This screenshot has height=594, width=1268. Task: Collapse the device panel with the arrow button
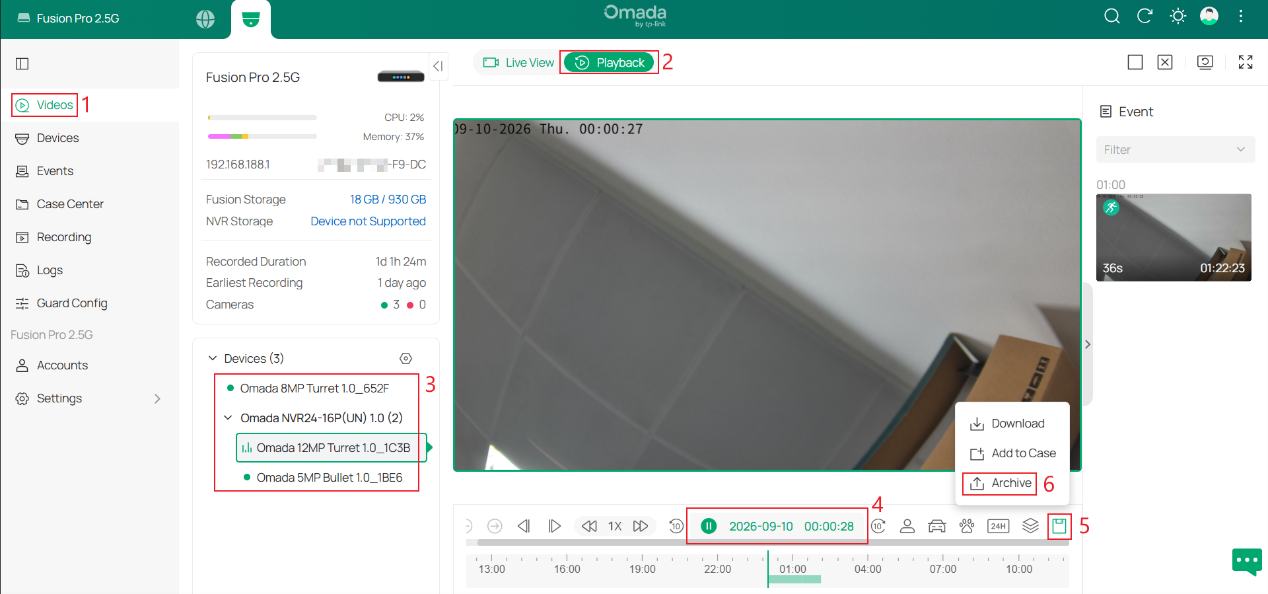pos(437,65)
